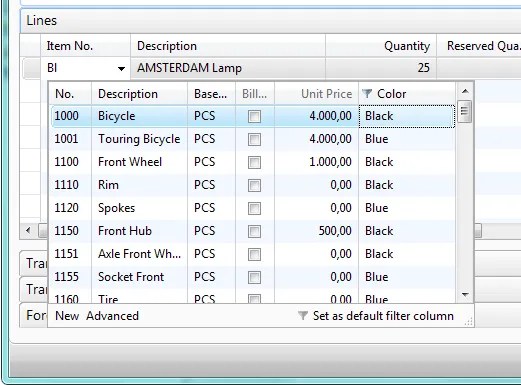Select the Touring Bicycle row
Screen dimensions: 521x385
253,139
